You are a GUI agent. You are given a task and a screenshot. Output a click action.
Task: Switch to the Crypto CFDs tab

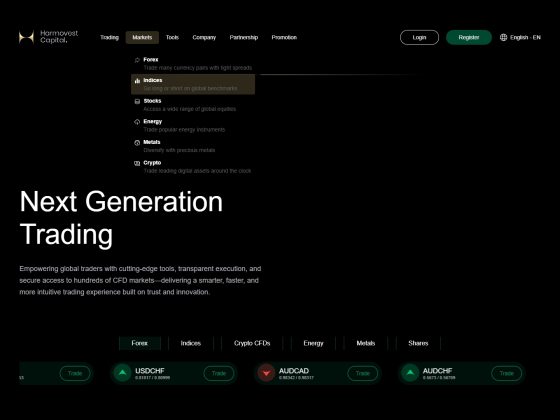point(252,343)
